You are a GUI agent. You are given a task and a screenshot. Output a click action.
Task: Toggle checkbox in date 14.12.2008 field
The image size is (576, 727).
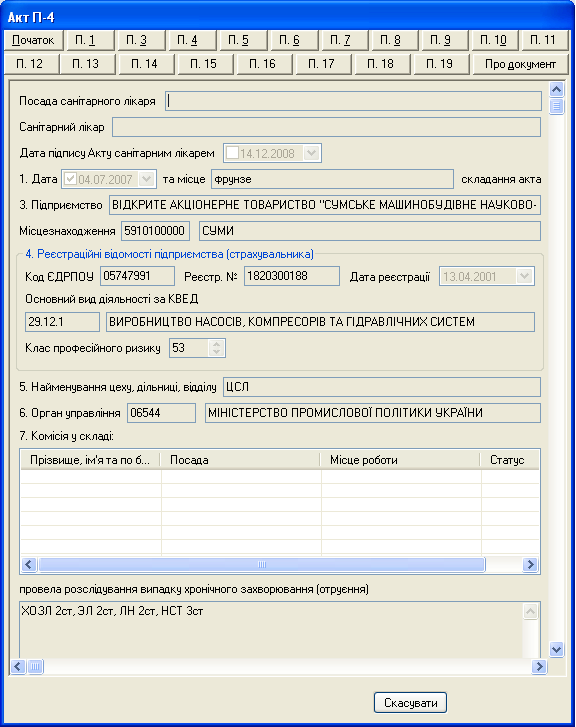click(232, 153)
